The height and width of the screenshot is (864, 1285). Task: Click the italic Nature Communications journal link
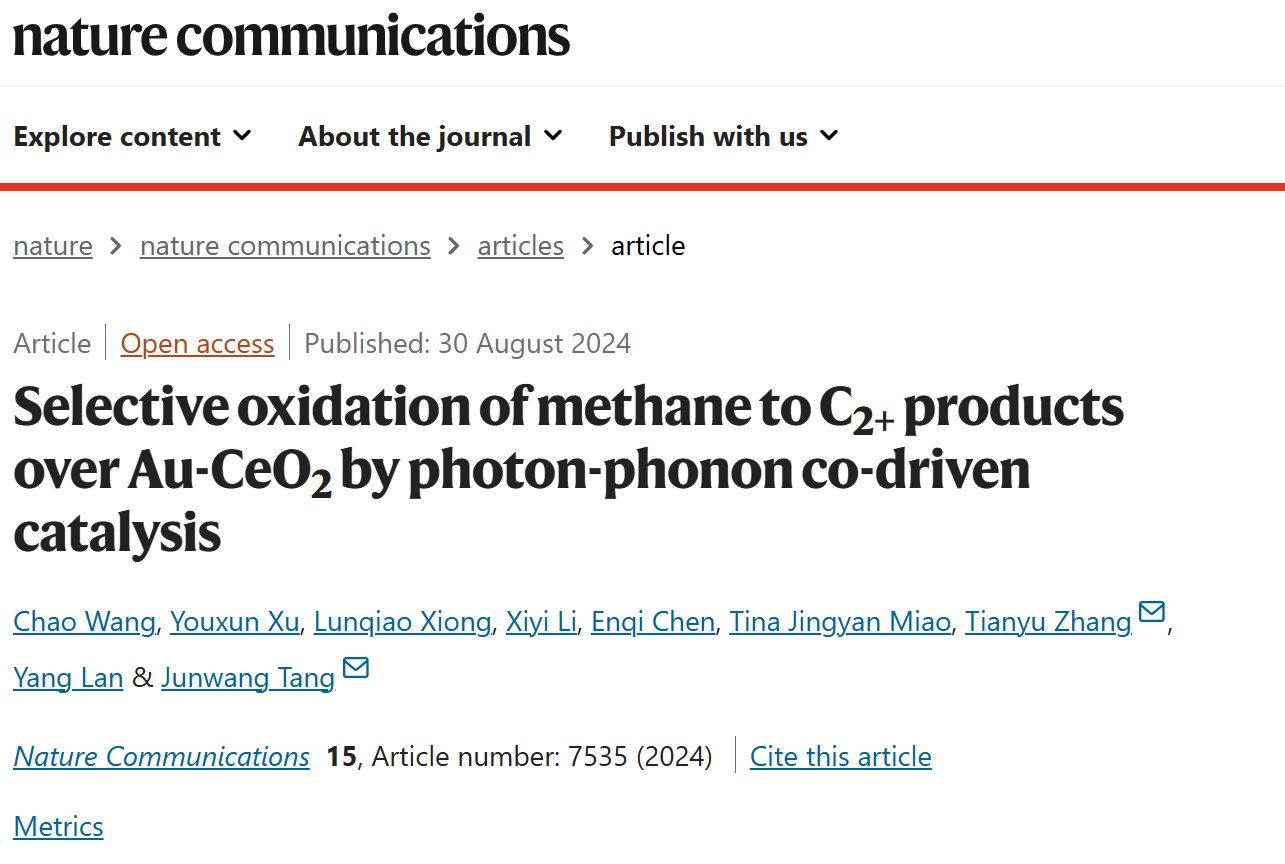[x=161, y=757]
